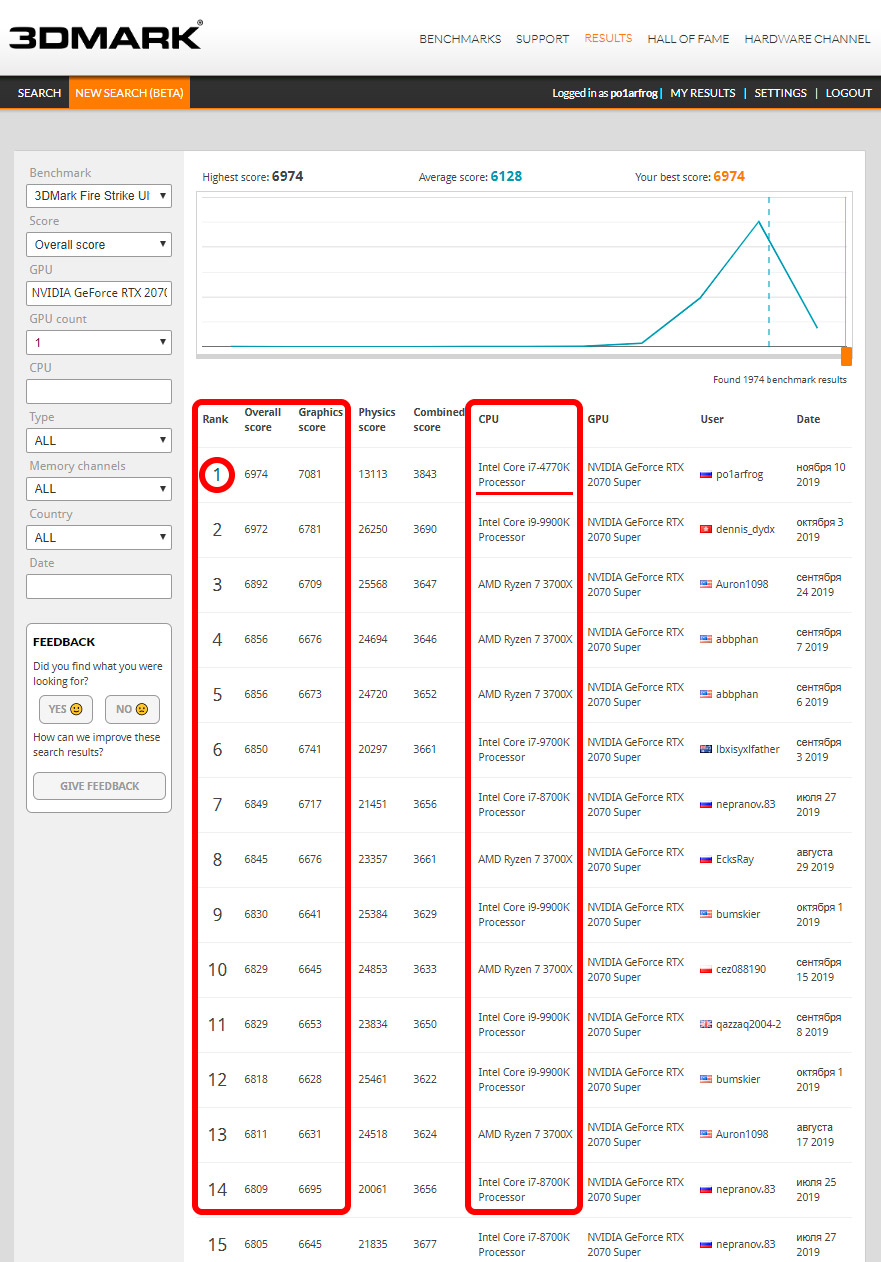Click the Combined score column header
This screenshot has height=1262, width=881.
(x=439, y=419)
